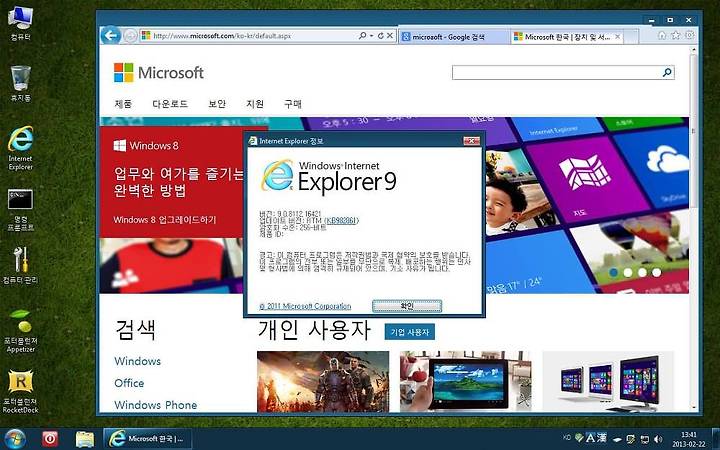Open the game warriors thumbnail
Screen dimensions: 720x450
coord(323,381)
